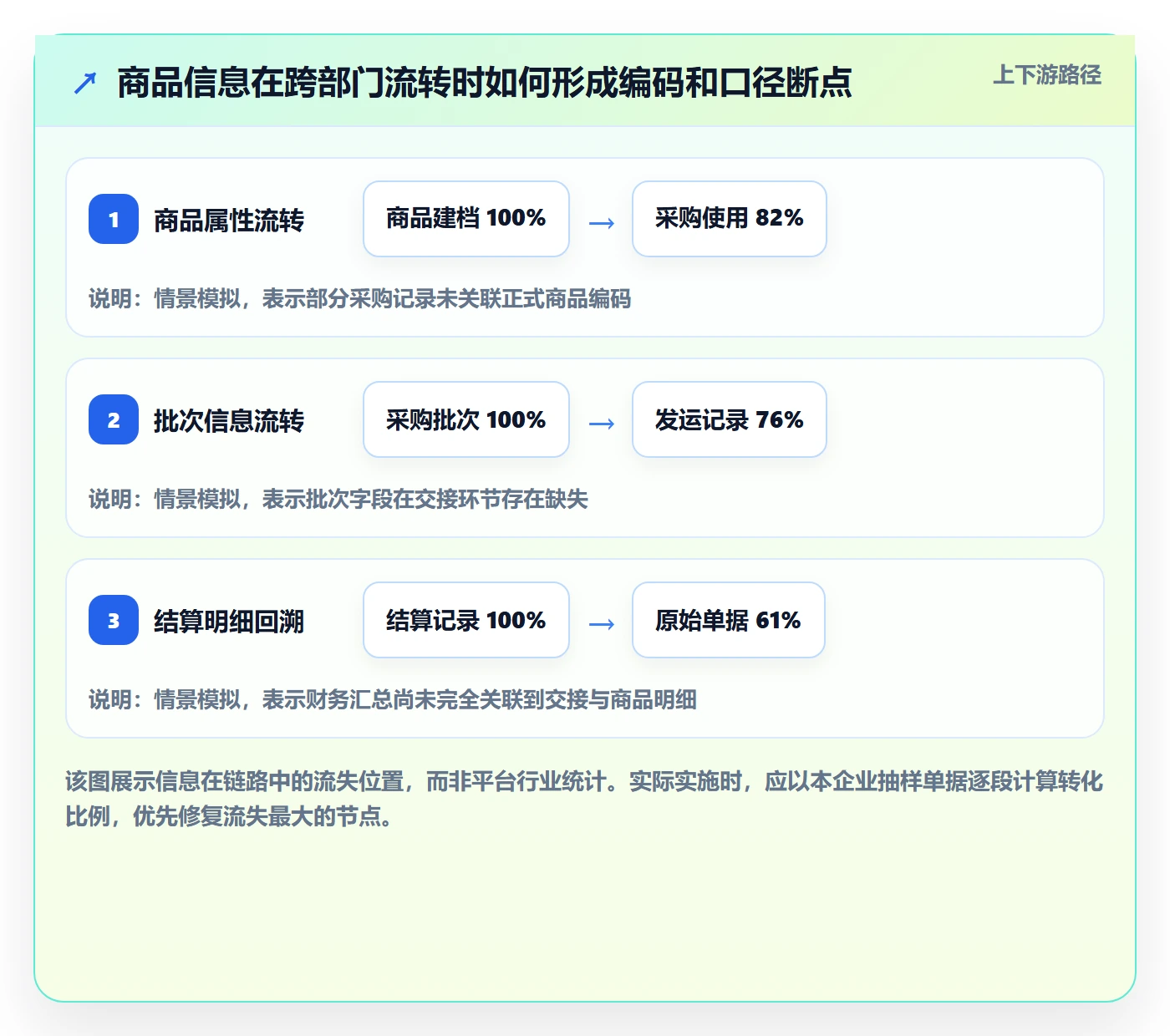
Task: Click the blue number 3 step badge
Action: pos(114,620)
